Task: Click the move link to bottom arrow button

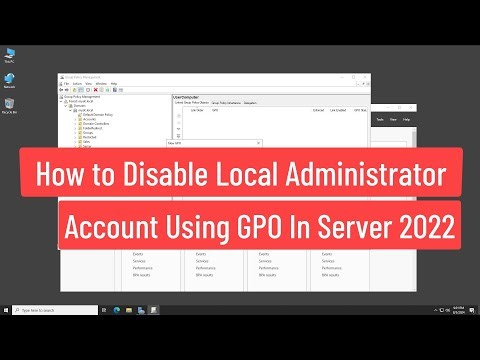Action: (x=179, y=136)
